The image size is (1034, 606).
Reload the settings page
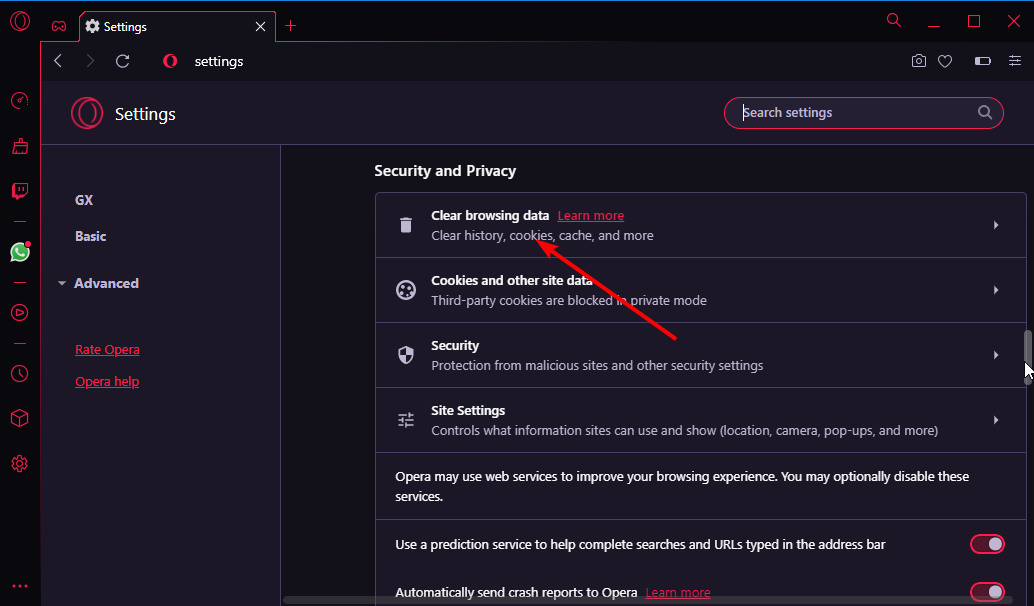123,61
